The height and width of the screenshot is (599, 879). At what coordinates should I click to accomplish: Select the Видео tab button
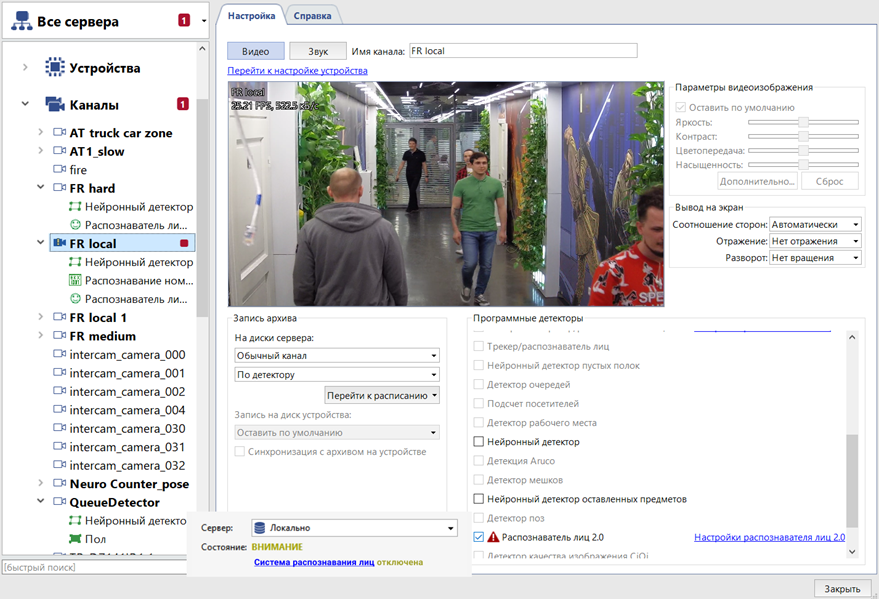coord(256,51)
